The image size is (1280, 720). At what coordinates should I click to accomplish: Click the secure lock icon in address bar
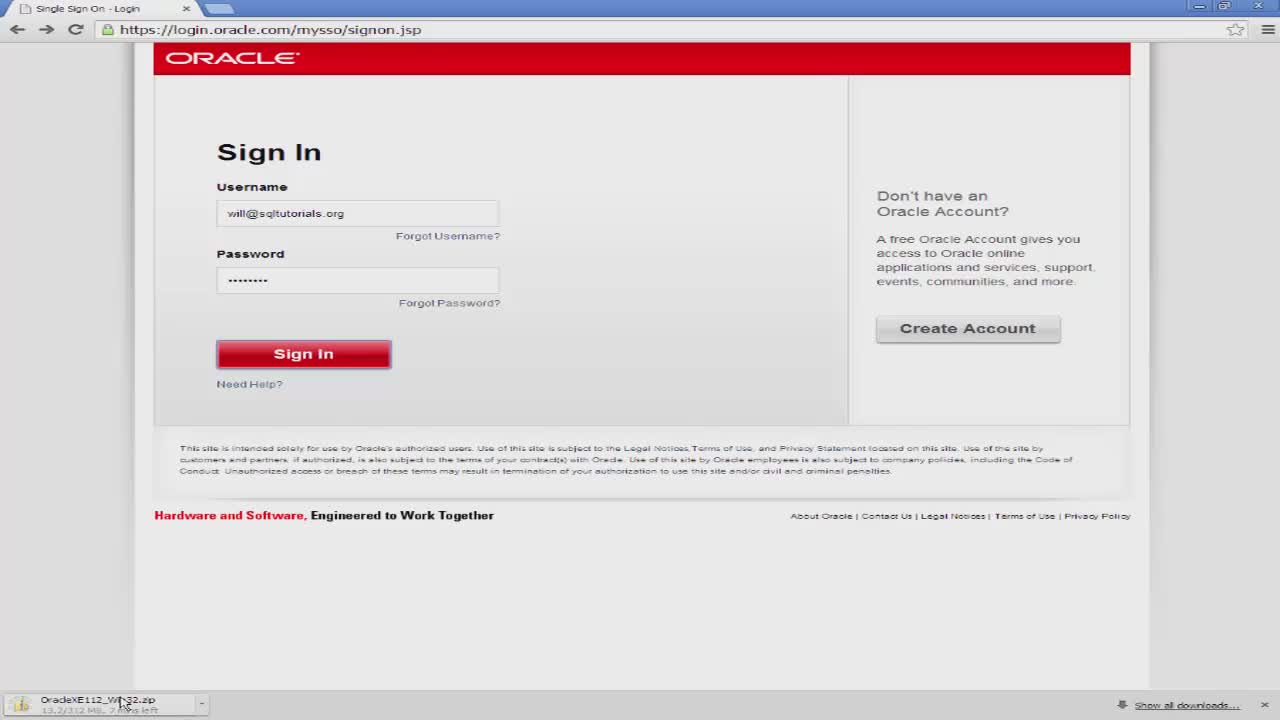[x=108, y=29]
